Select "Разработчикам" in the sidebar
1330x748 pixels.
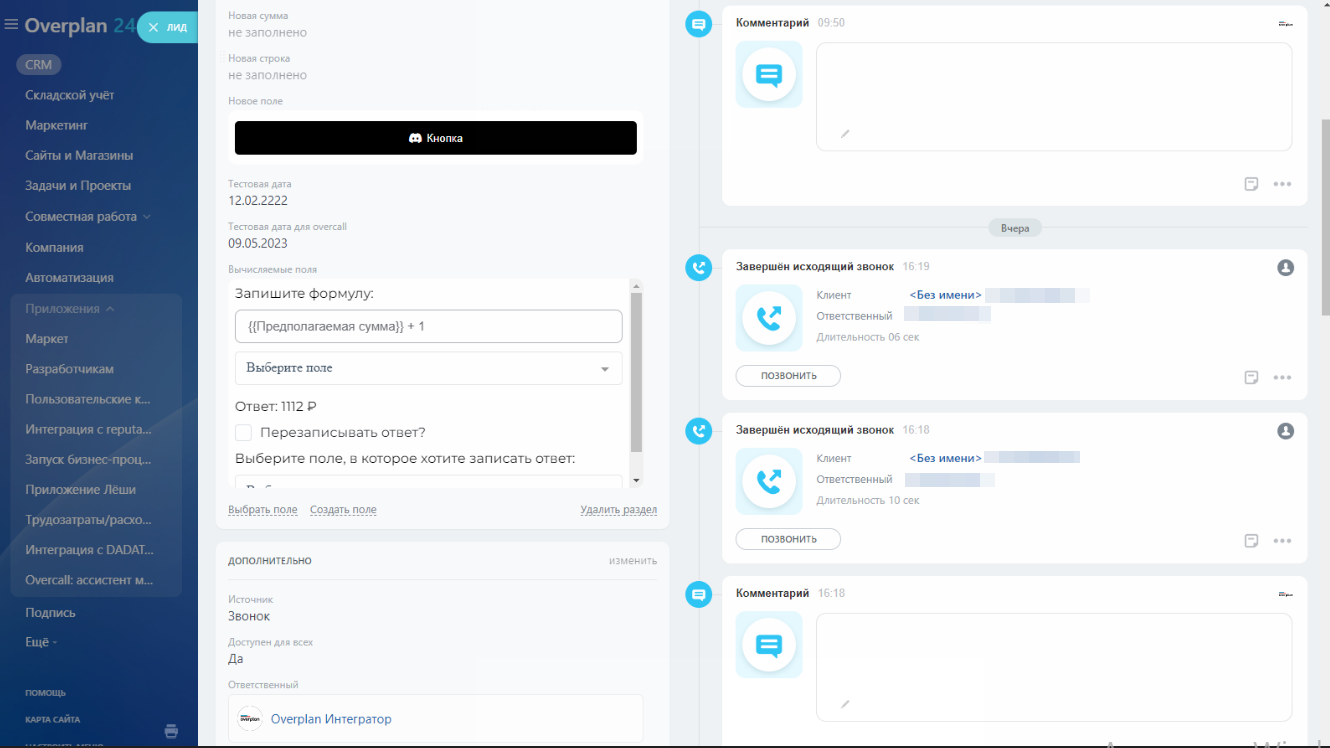pos(69,369)
